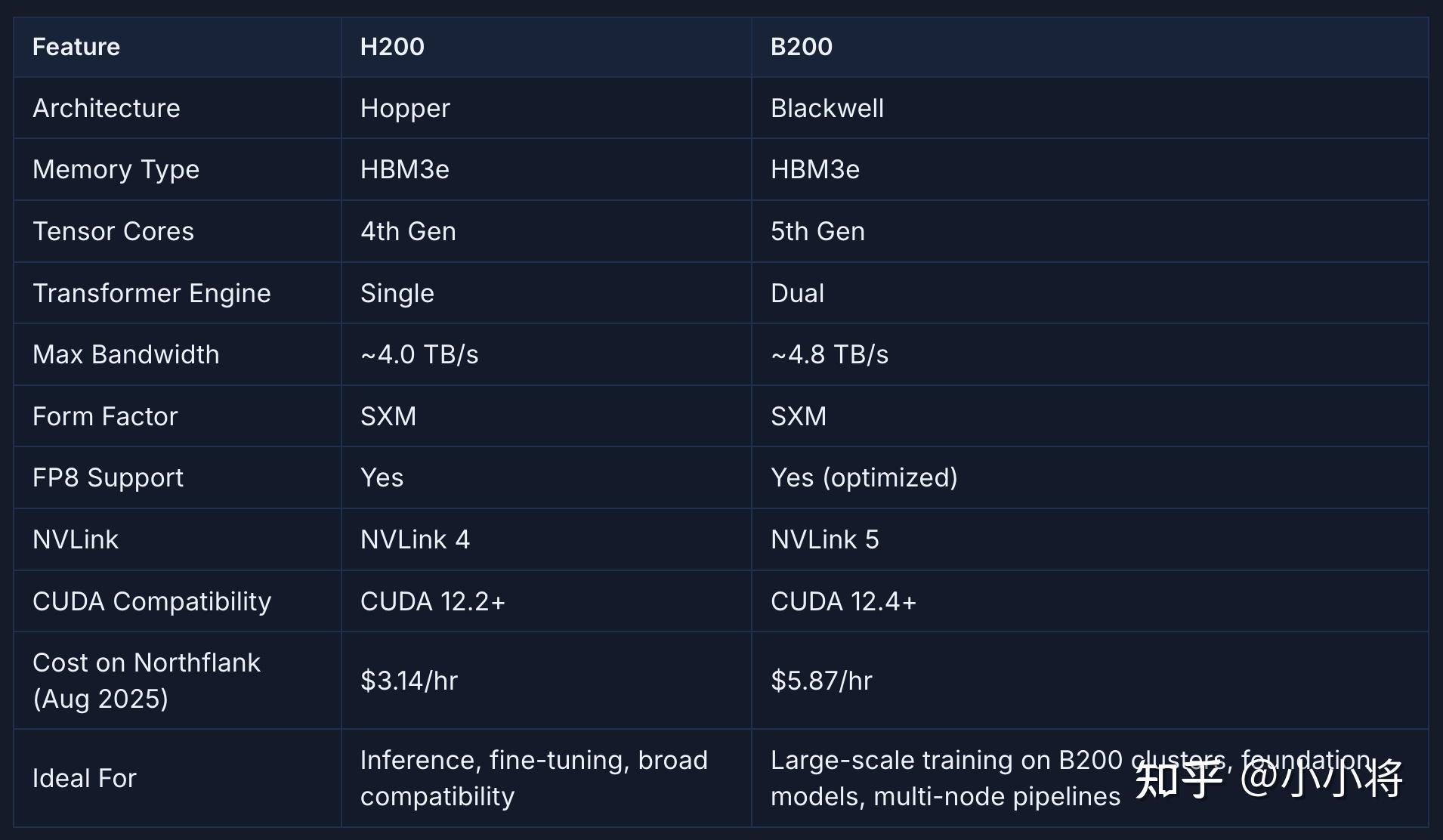Select the Memory Type row label

[116, 169]
